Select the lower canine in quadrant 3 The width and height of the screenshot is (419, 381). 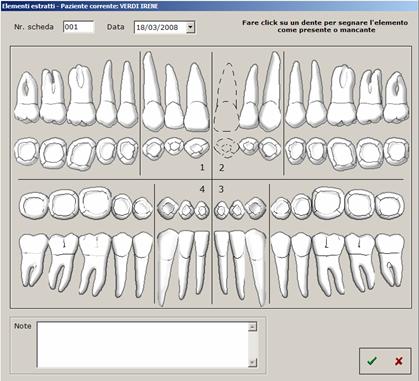pyautogui.click(x=256, y=267)
